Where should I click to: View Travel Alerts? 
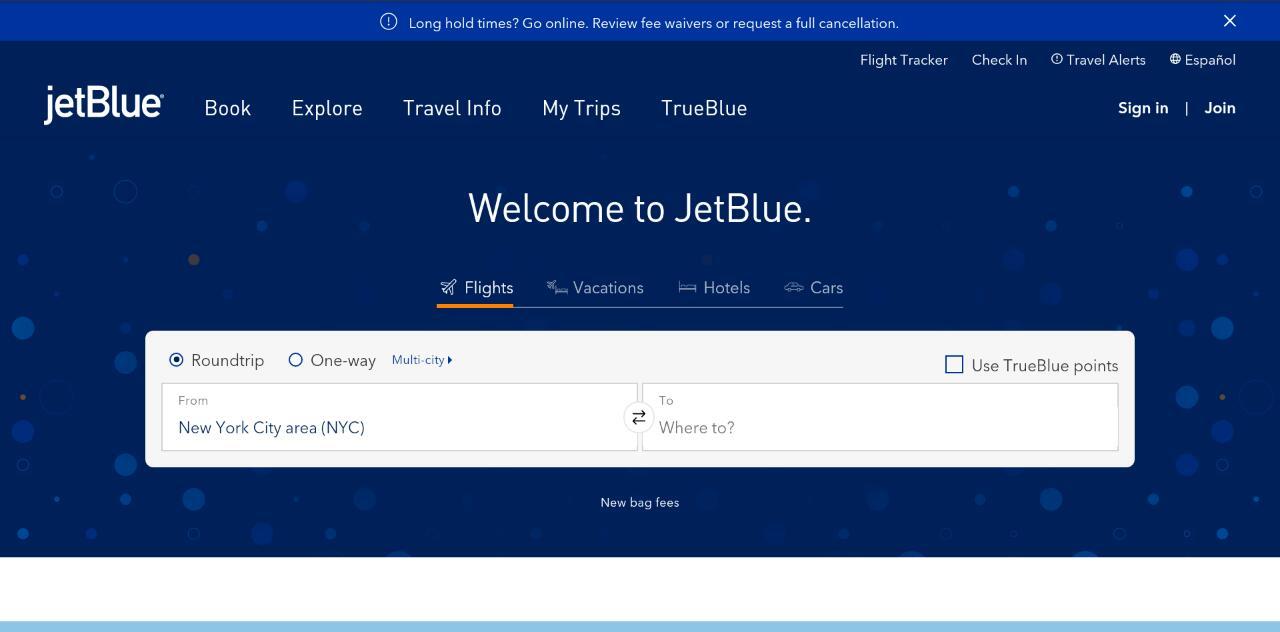tap(1098, 60)
